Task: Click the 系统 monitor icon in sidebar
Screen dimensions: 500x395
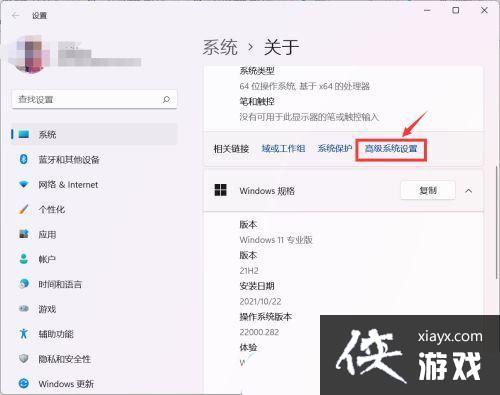Action: pyautogui.click(x=24, y=134)
